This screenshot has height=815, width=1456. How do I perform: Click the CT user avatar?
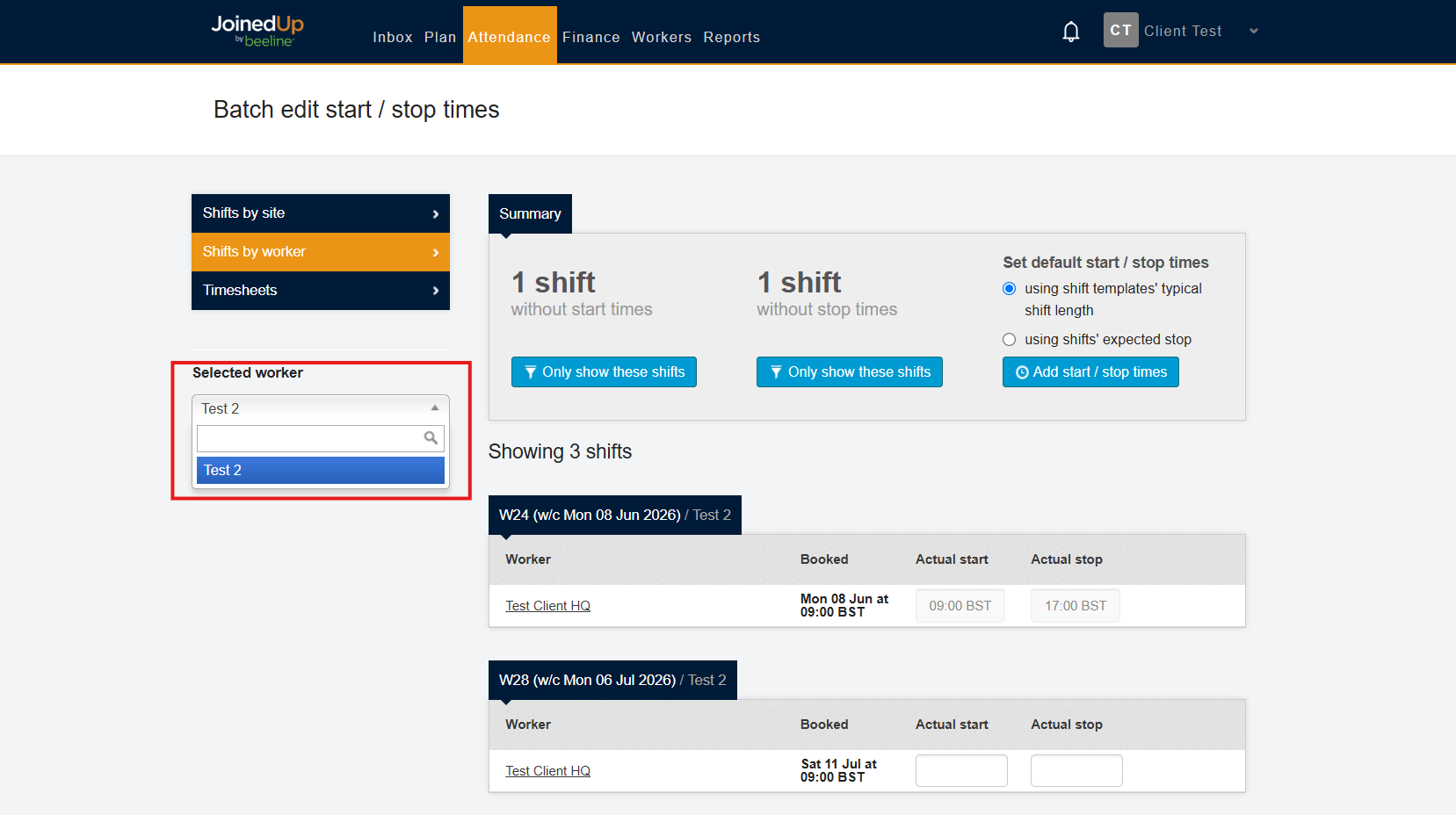(x=1120, y=30)
